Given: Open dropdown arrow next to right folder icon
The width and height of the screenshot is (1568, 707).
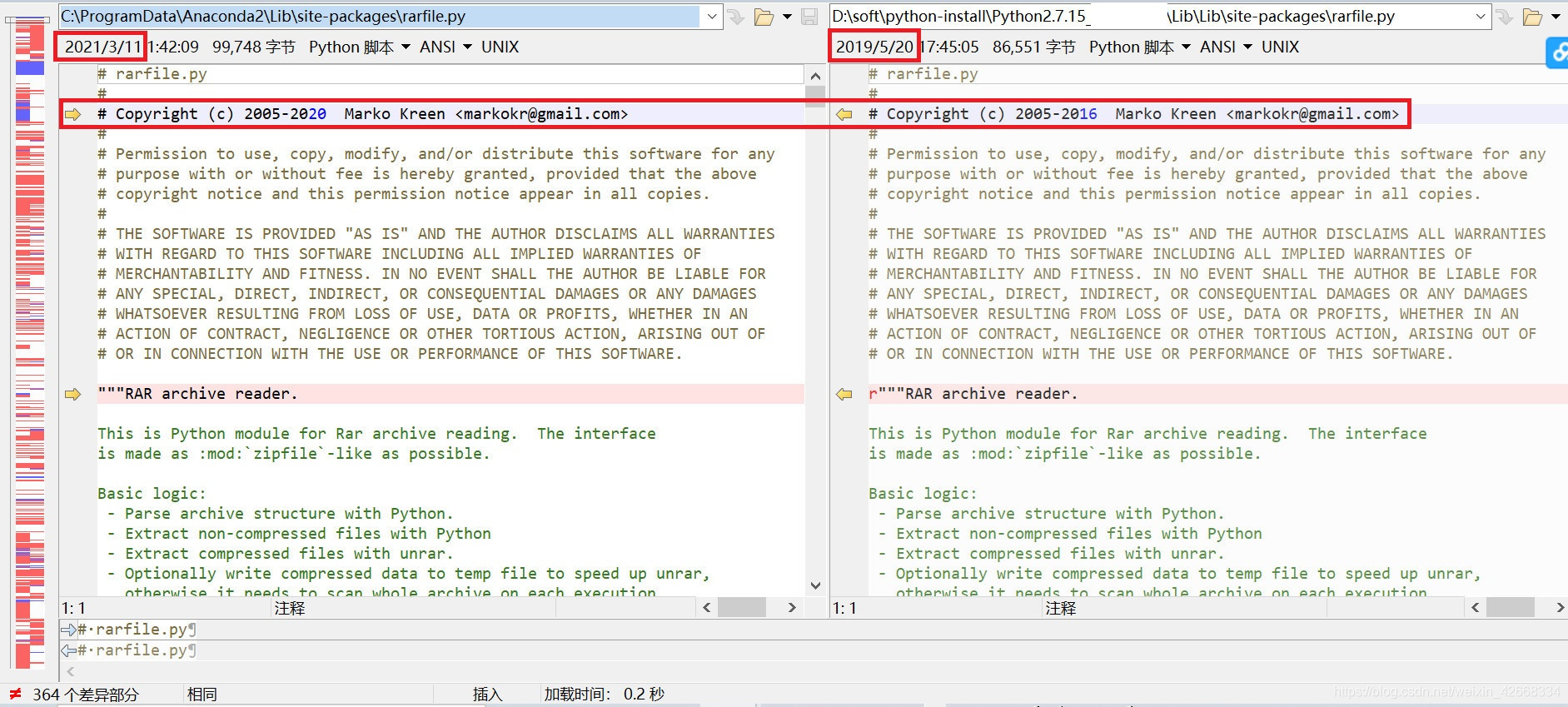Looking at the screenshot, I should (1556, 17).
